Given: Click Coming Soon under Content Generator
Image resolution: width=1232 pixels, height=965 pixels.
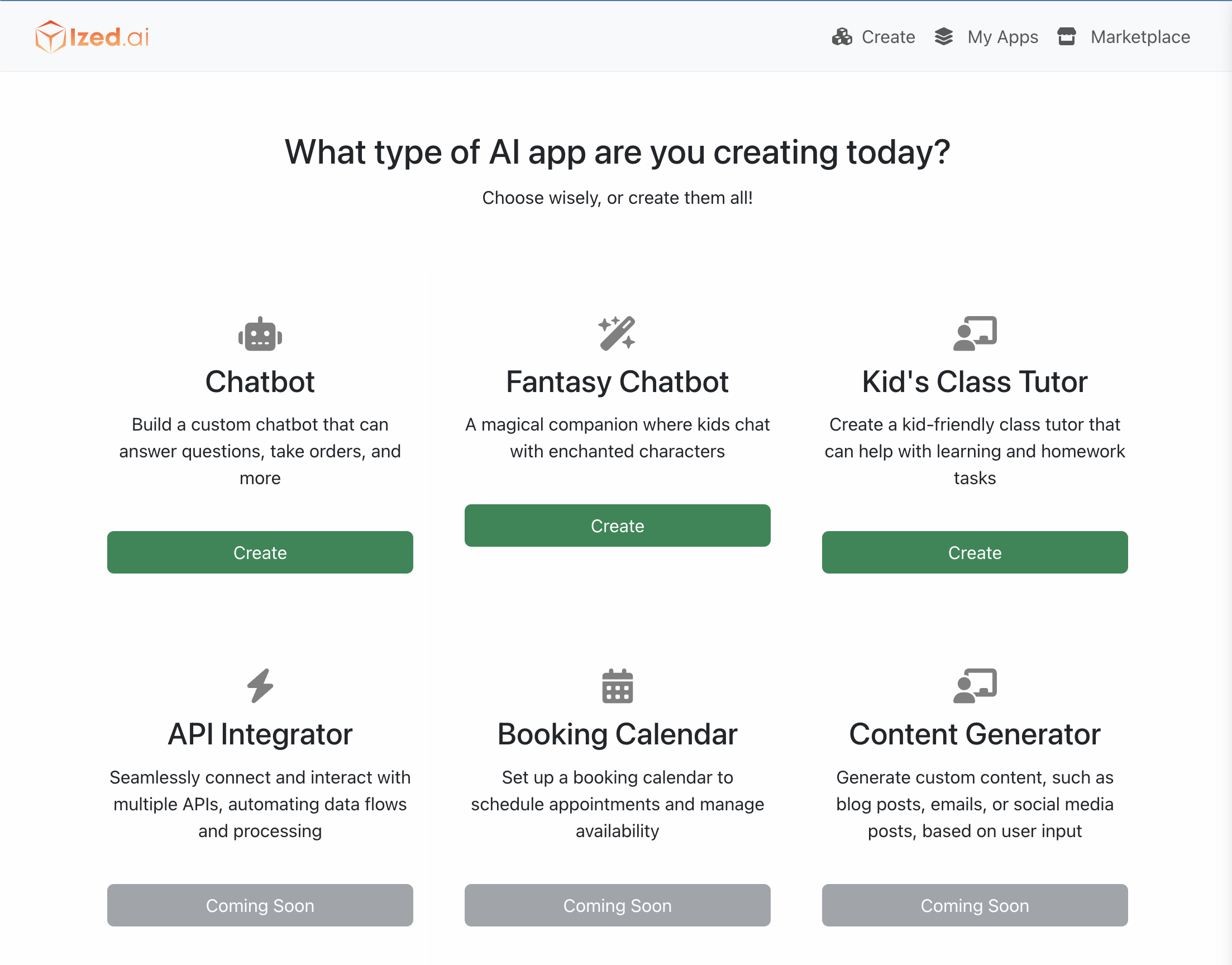Looking at the screenshot, I should click(975, 905).
